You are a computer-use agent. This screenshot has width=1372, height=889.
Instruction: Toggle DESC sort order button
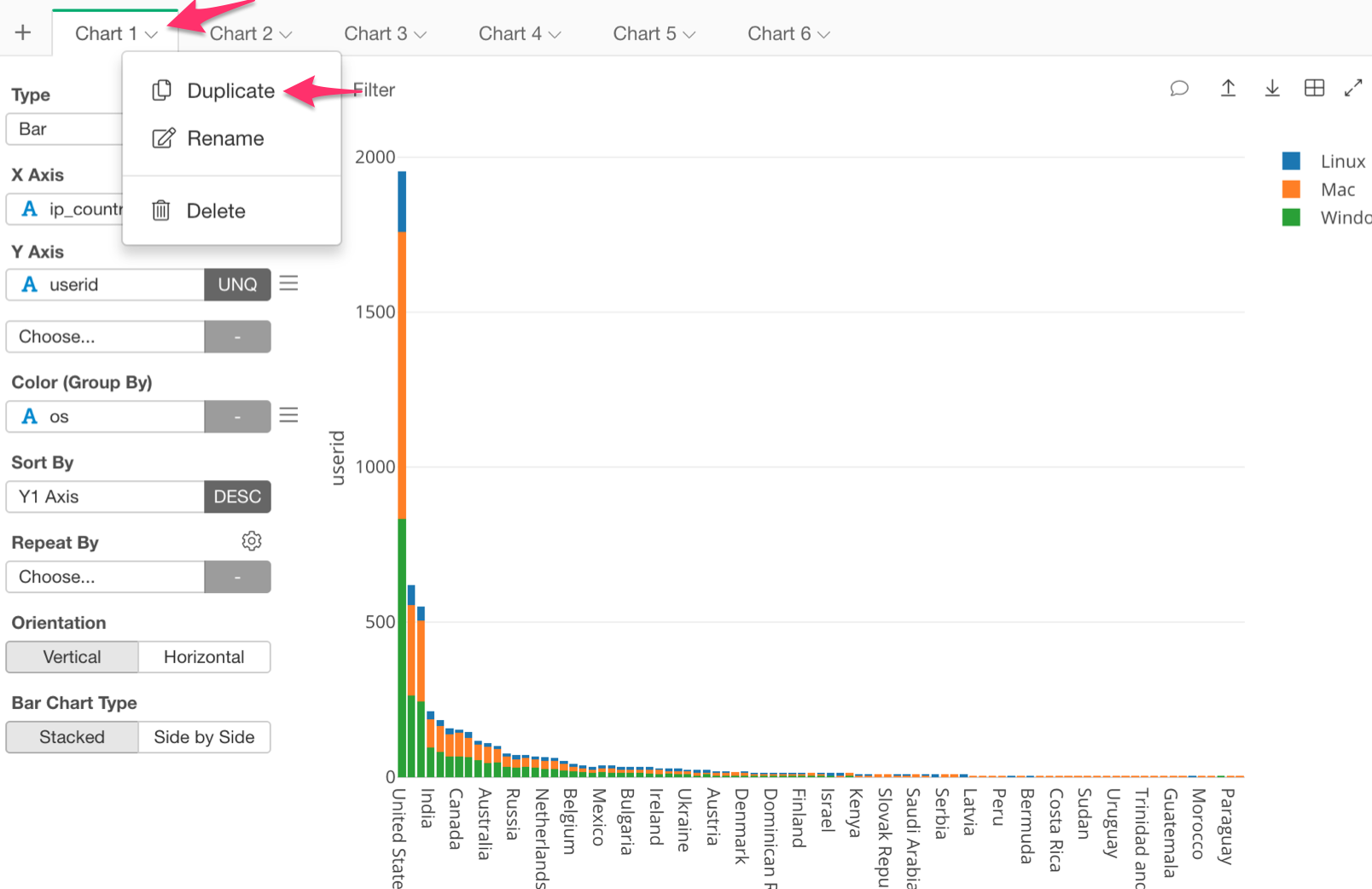237,497
